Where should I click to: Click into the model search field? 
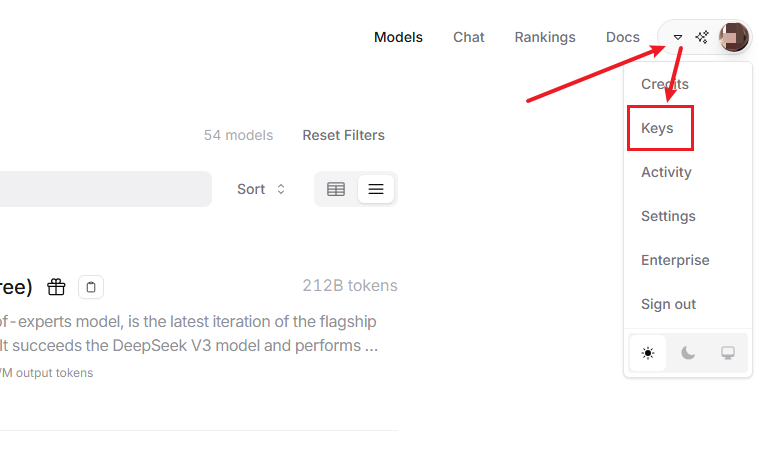tap(100, 189)
